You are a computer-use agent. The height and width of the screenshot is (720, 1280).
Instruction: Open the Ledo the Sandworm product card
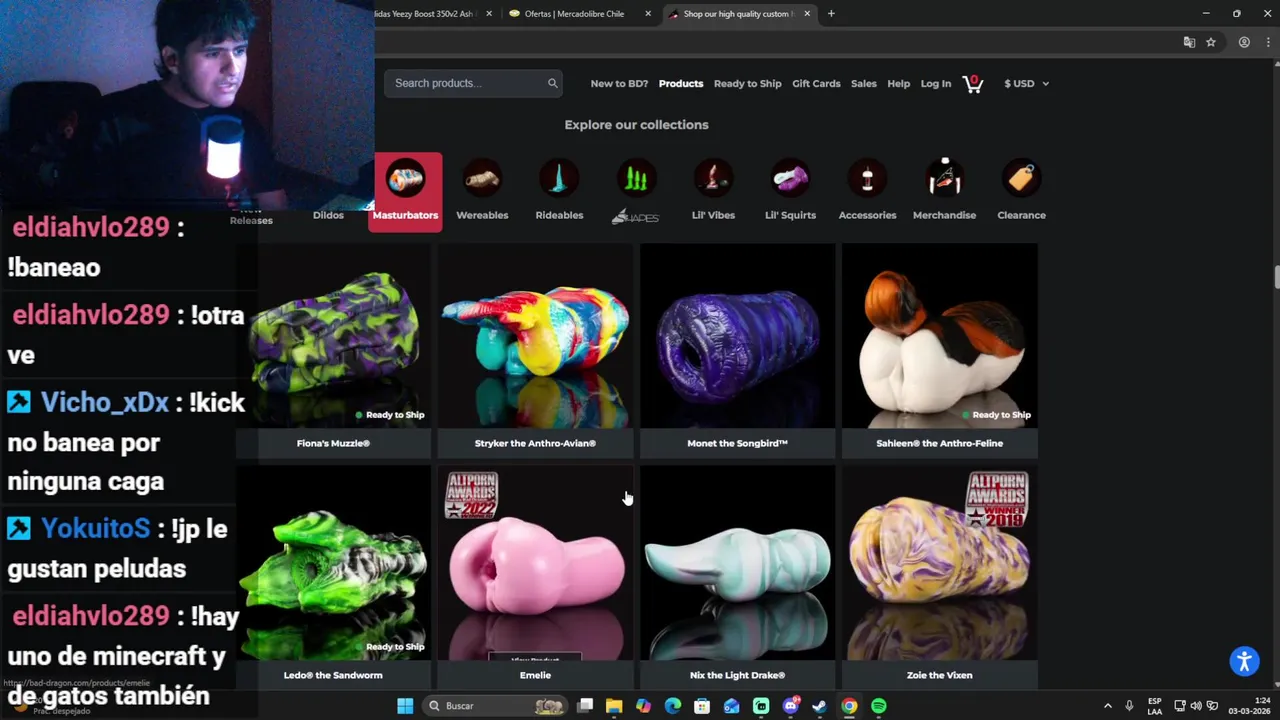333,577
